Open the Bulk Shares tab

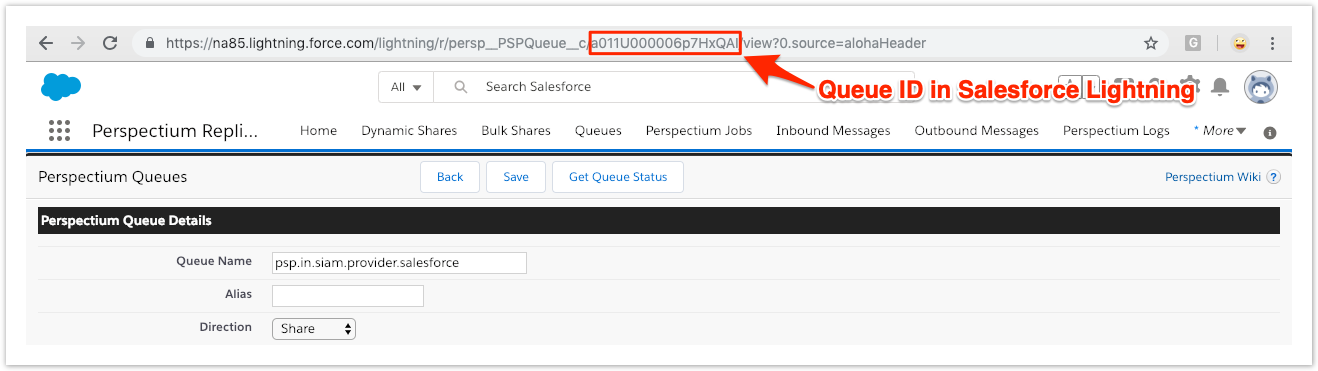tap(516, 131)
